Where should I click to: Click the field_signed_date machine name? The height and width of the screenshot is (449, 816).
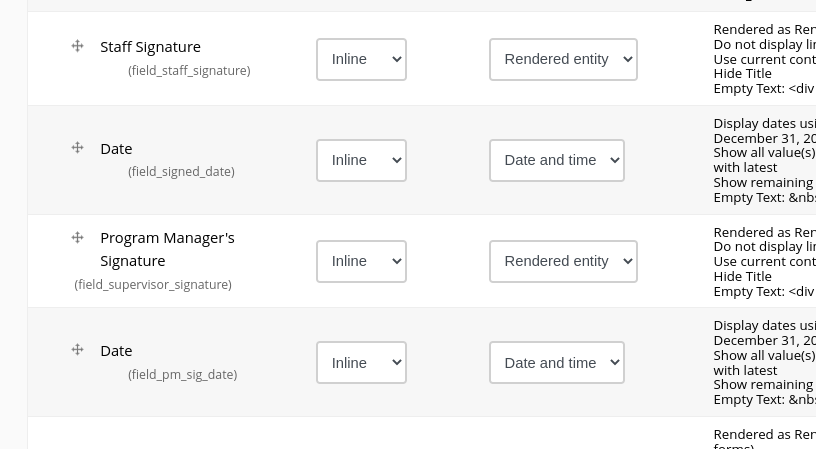click(x=181, y=172)
